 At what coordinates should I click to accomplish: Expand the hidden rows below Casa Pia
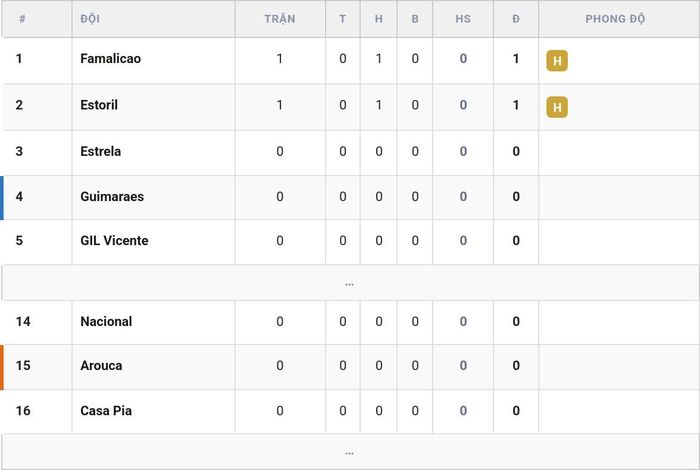click(x=350, y=452)
